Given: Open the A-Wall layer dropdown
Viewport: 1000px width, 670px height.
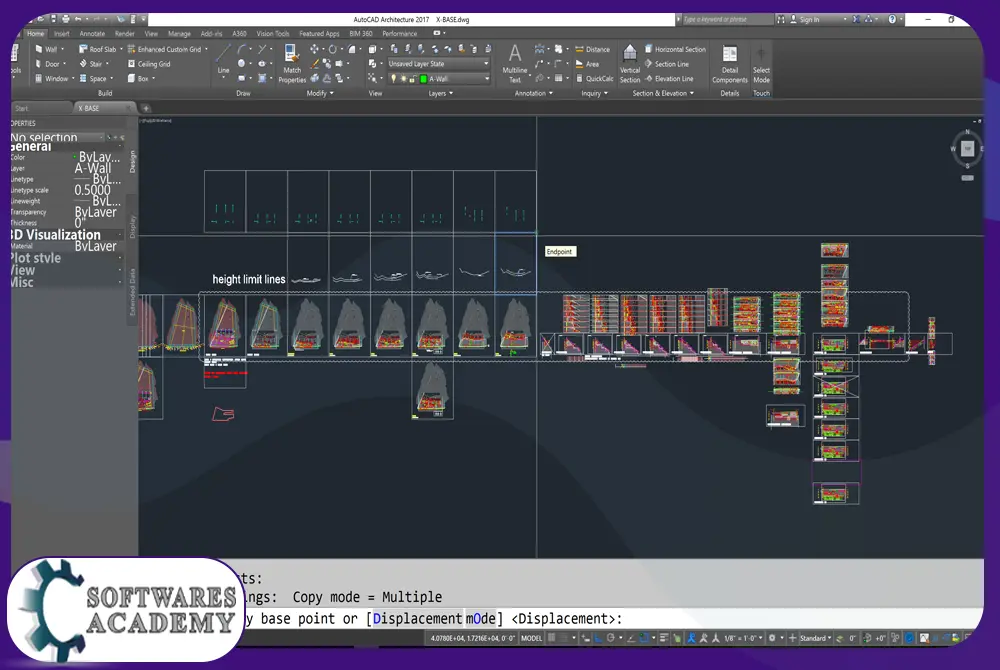Looking at the screenshot, I should pos(439,78).
